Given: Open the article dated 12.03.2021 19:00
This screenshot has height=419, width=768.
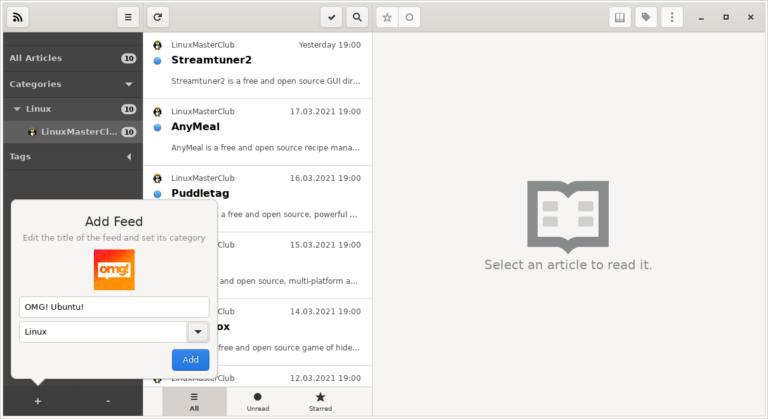Looking at the screenshot, I should click(294, 376).
